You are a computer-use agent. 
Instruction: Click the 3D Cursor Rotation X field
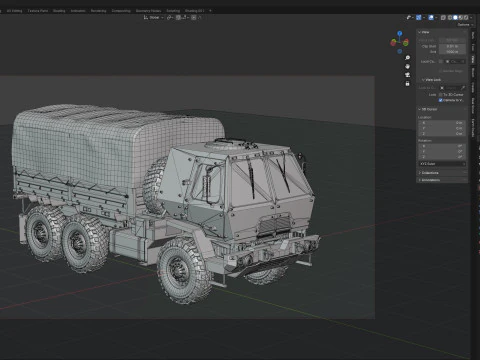pos(442,146)
